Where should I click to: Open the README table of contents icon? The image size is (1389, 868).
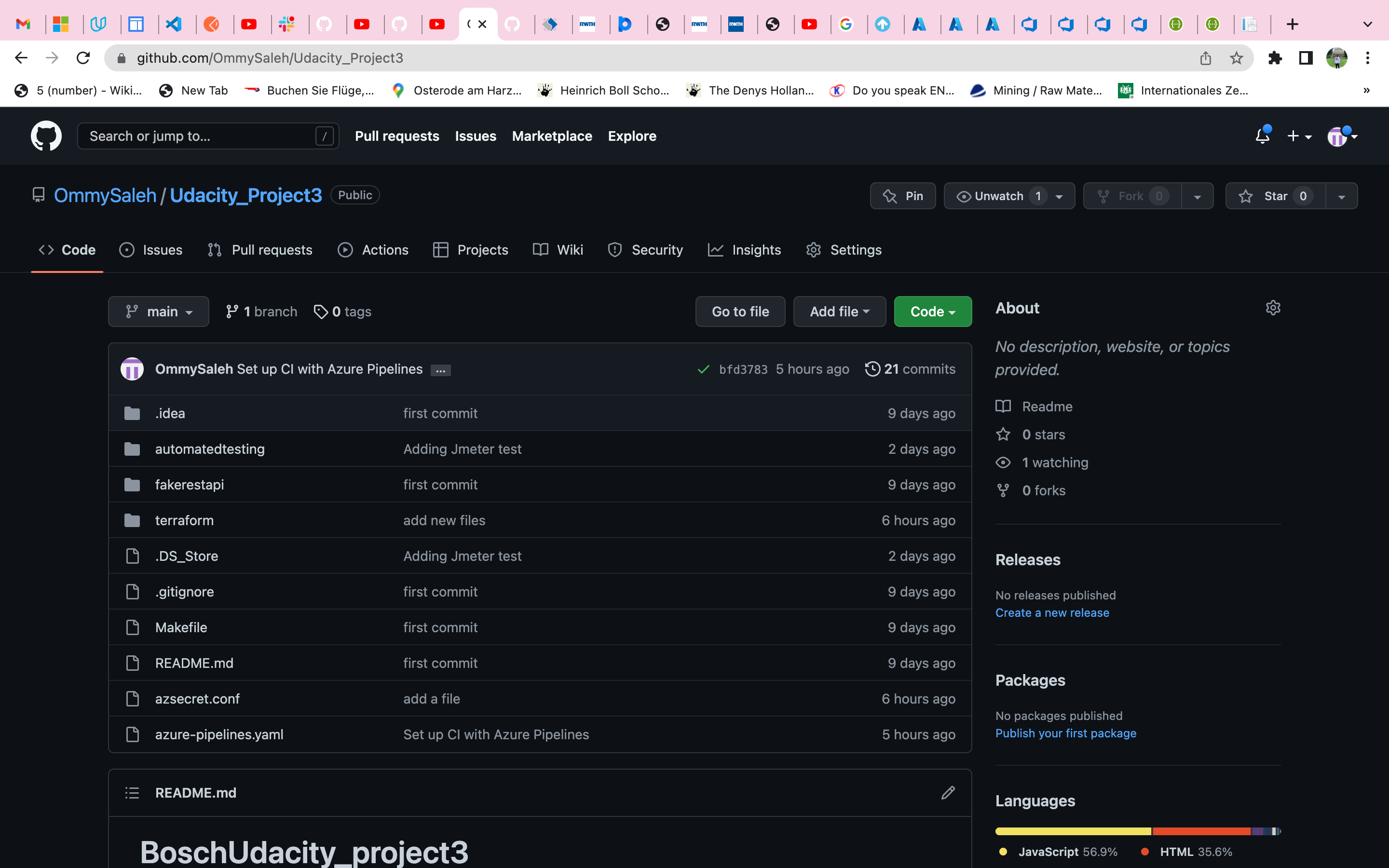click(x=132, y=793)
